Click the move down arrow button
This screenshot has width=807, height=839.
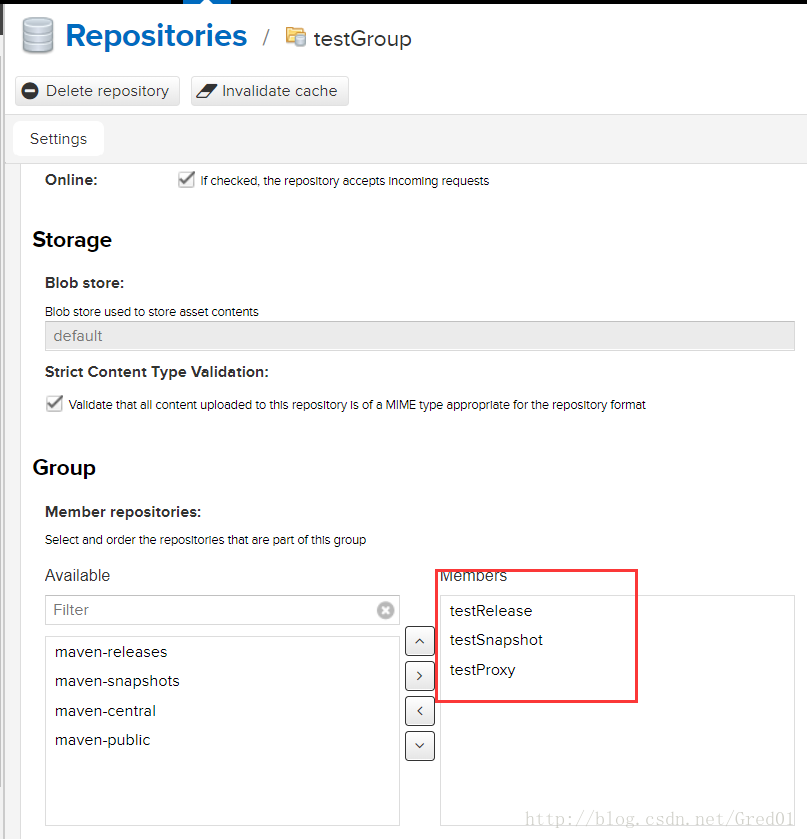(420, 746)
